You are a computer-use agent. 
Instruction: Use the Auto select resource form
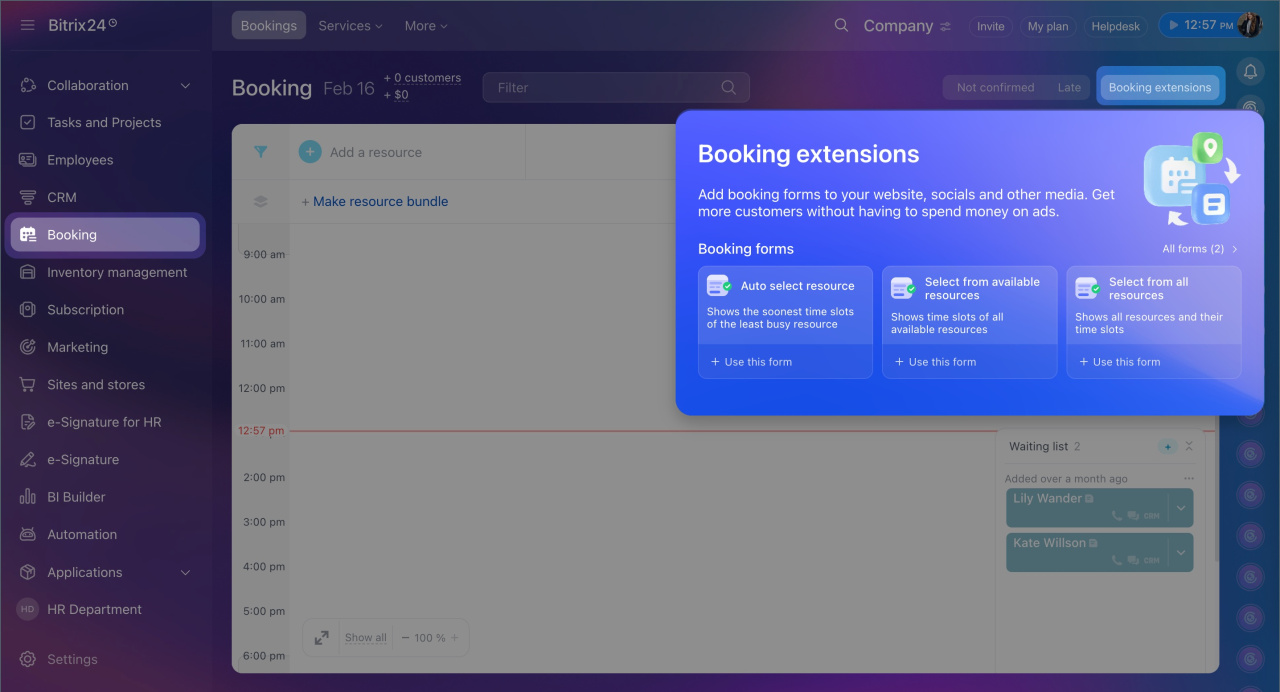point(751,362)
